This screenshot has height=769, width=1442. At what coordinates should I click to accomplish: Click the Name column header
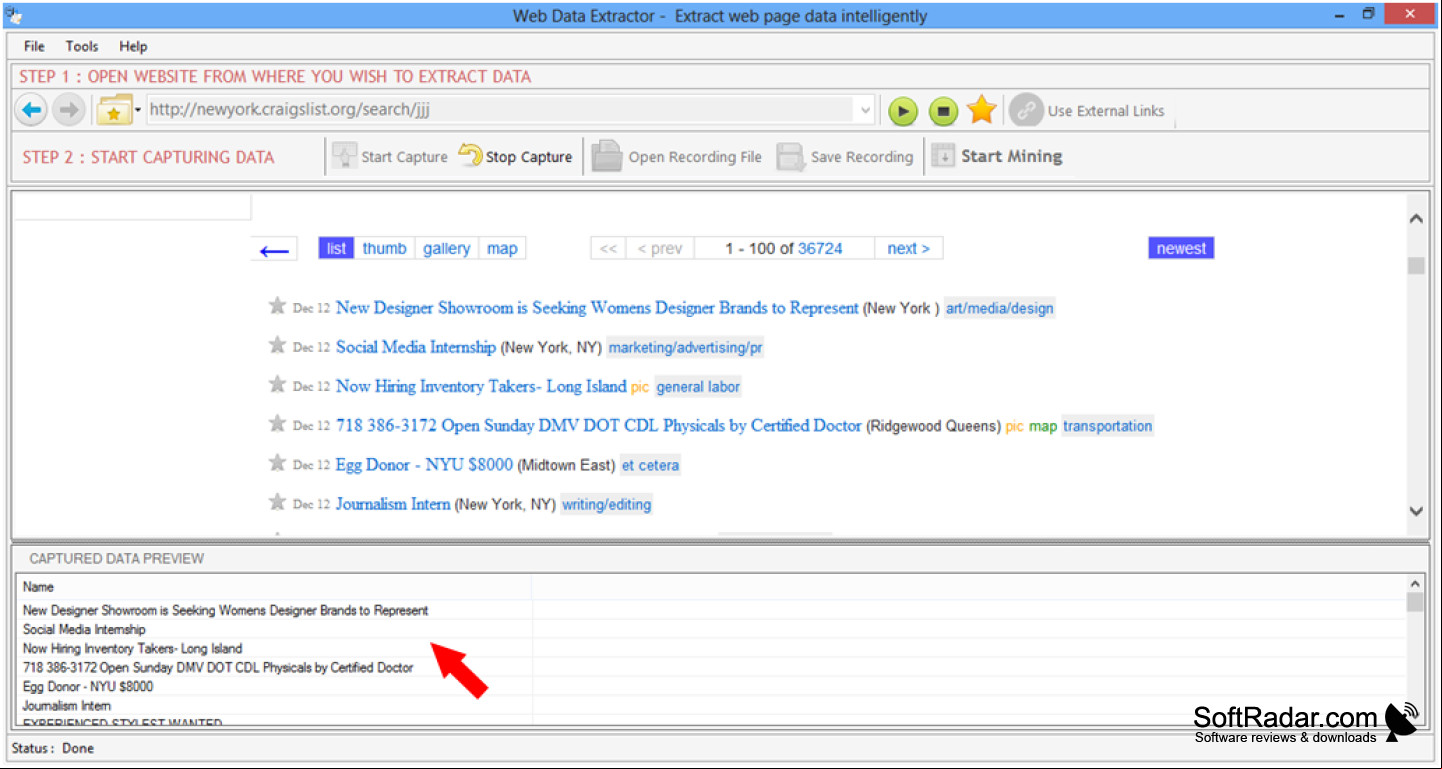tap(275, 587)
